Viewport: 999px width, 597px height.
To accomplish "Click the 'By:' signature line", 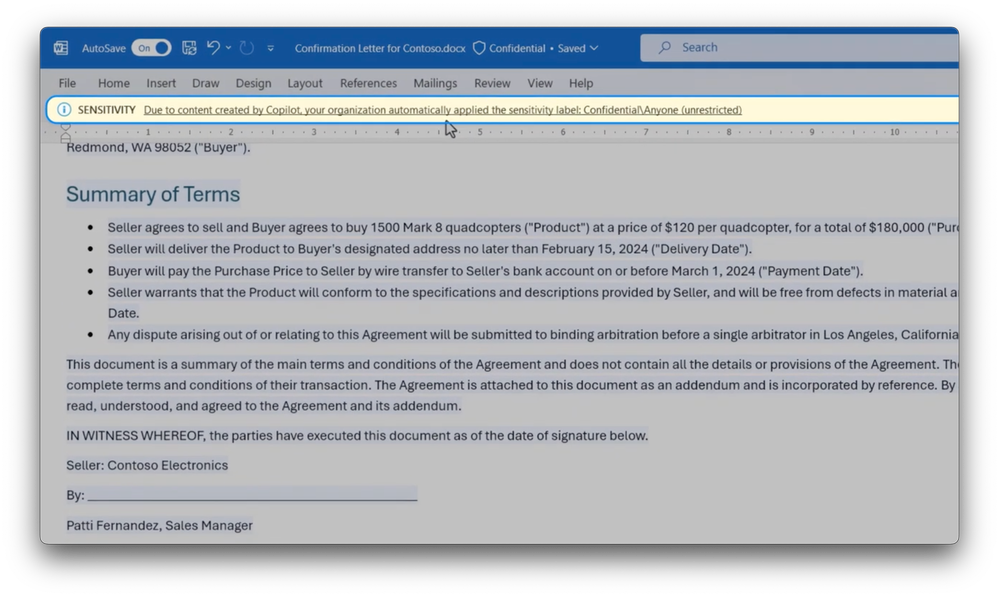I will pos(241,495).
